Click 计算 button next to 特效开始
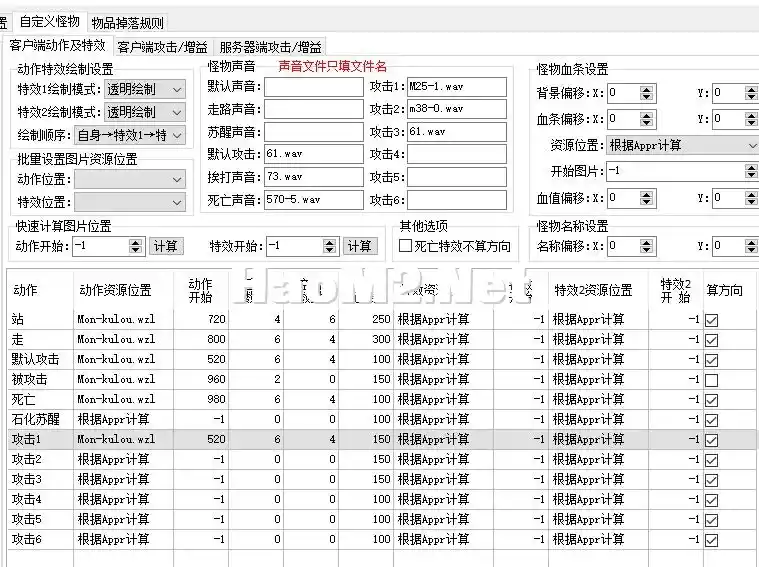 [x=360, y=246]
